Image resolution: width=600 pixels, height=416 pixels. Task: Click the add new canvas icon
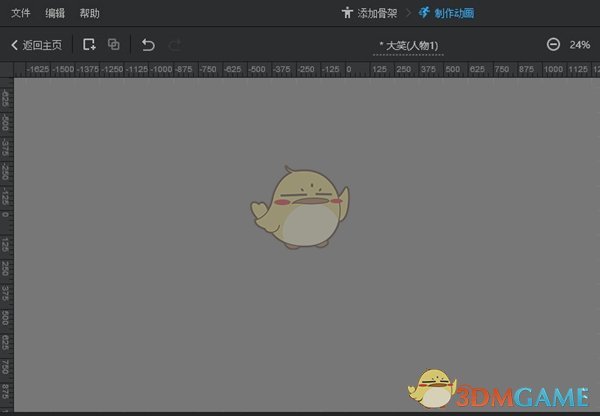coord(89,44)
